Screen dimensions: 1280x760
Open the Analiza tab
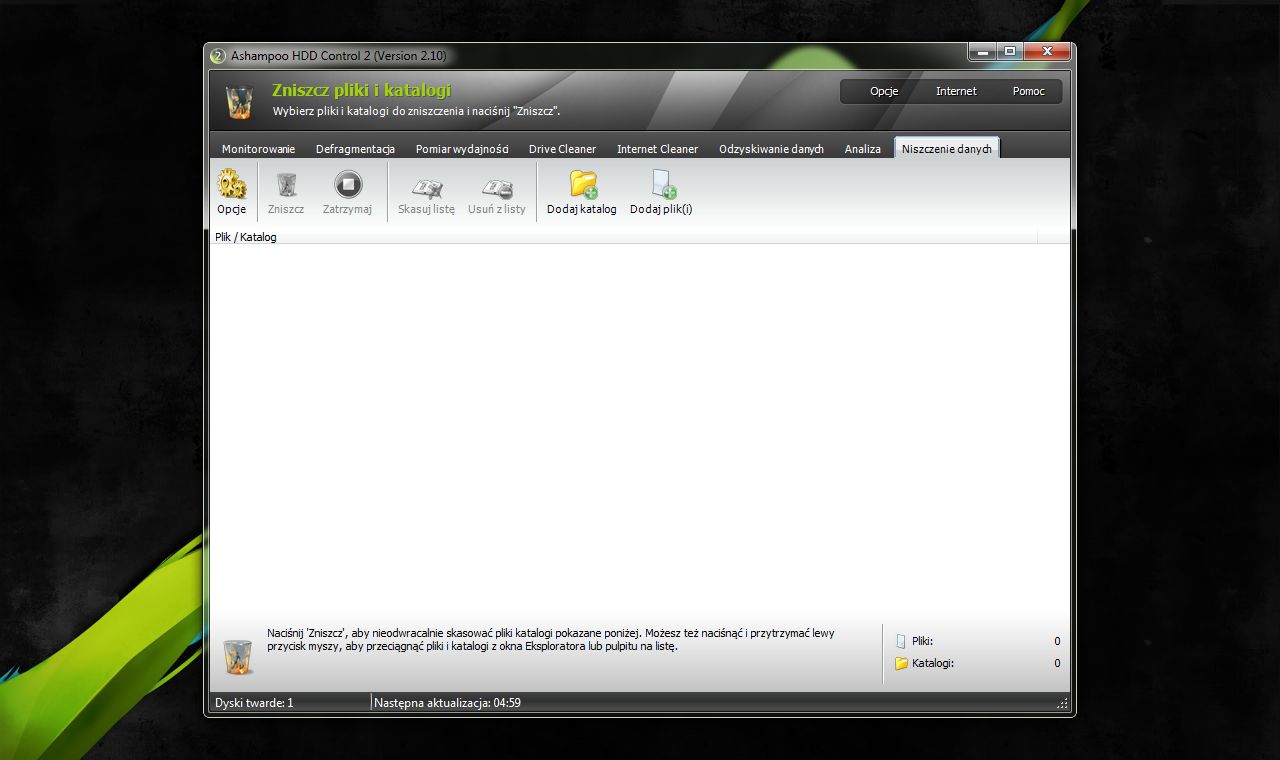point(862,149)
